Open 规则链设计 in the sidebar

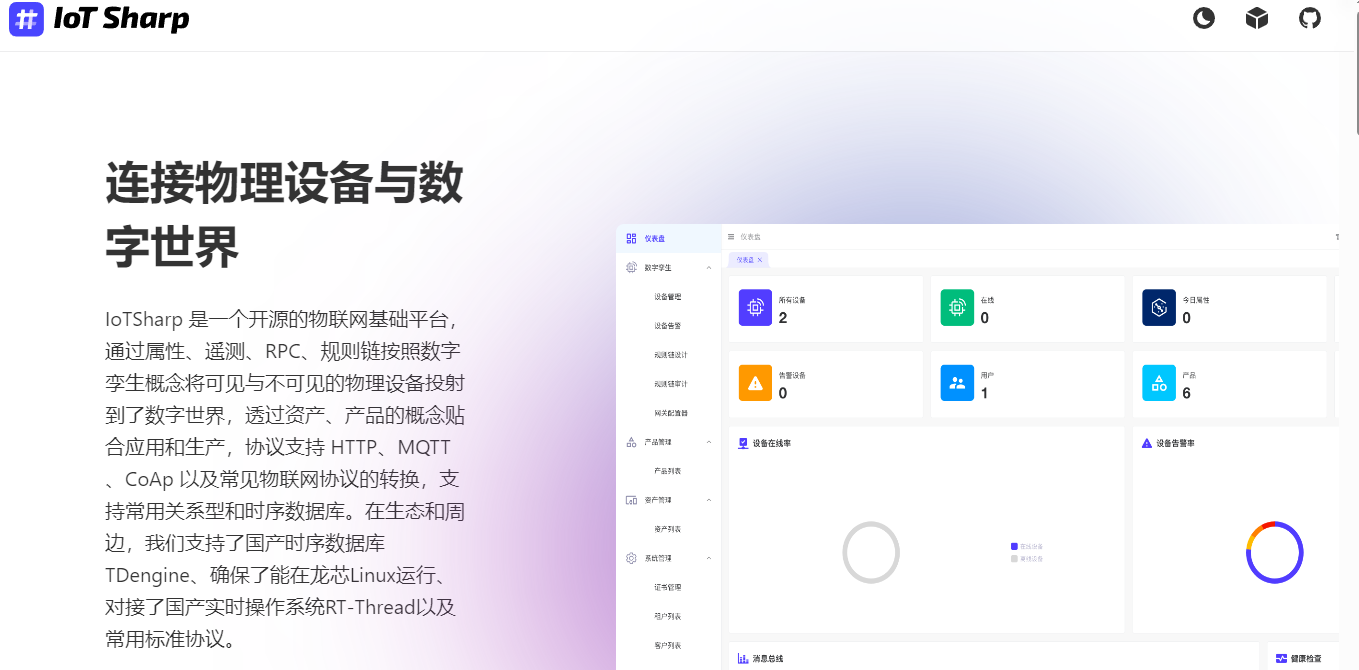click(671, 354)
